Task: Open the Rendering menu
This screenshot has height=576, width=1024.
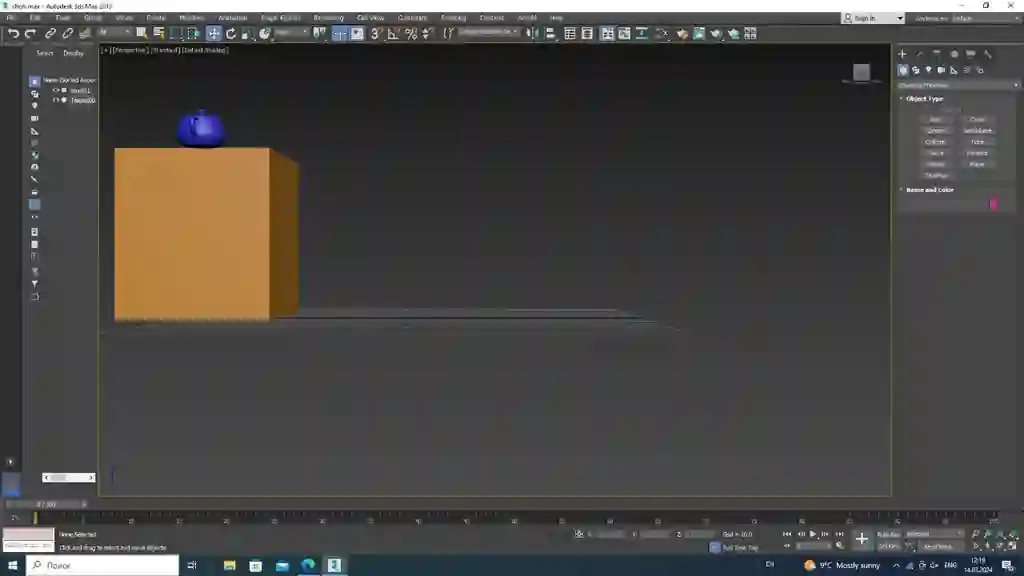Action: (328, 18)
